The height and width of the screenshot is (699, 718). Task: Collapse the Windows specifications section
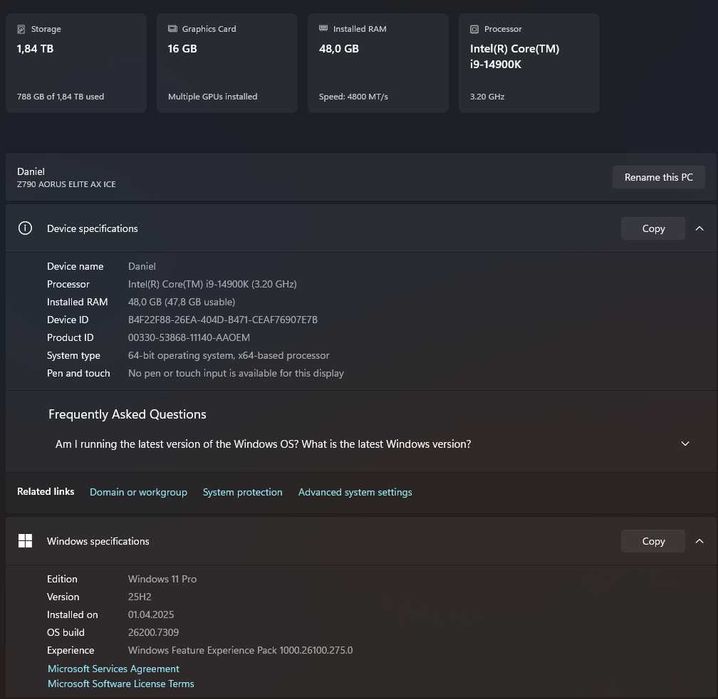[x=700, y=541]
